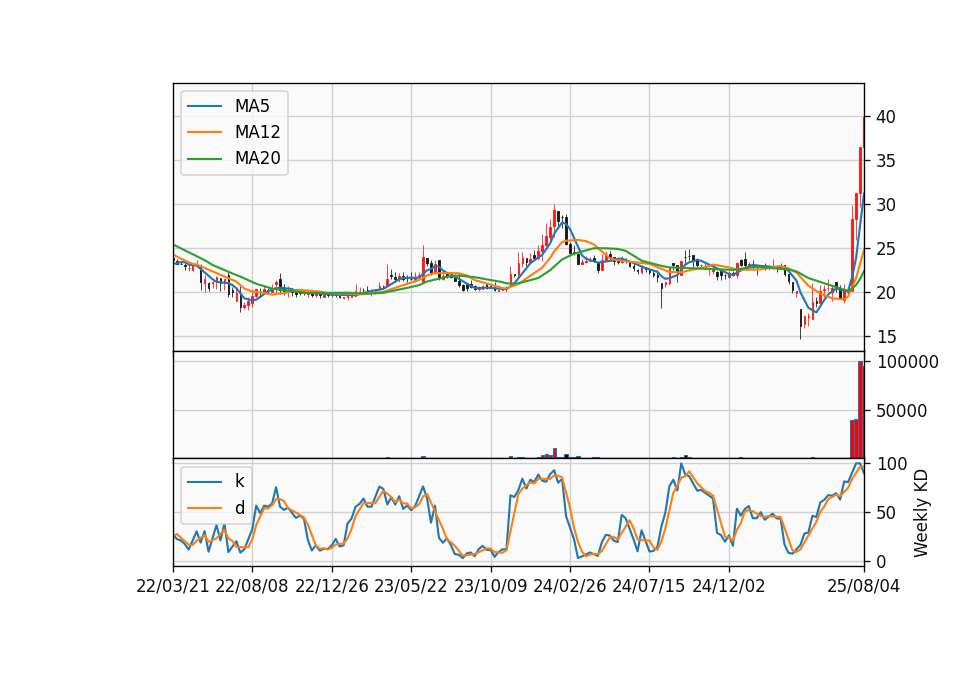Click the tallest red volume bar

click(x=860, y=410)
